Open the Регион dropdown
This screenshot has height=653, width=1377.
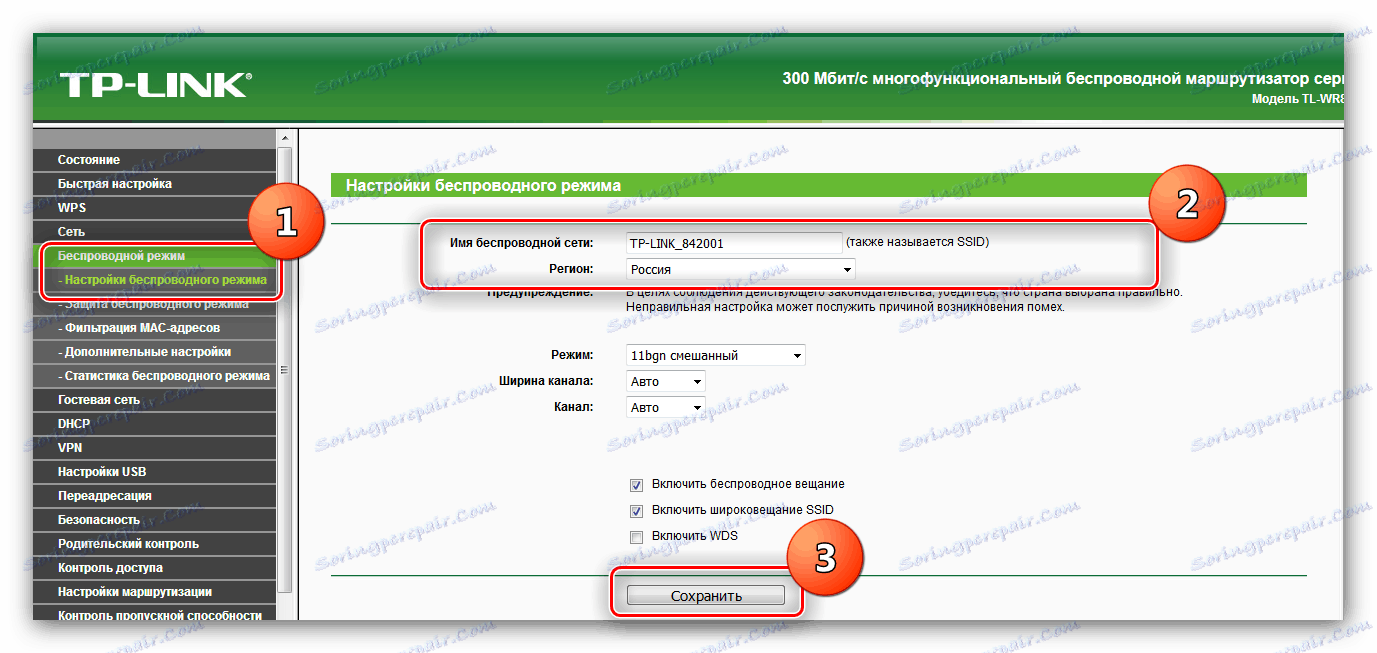(x=740, y=270)
